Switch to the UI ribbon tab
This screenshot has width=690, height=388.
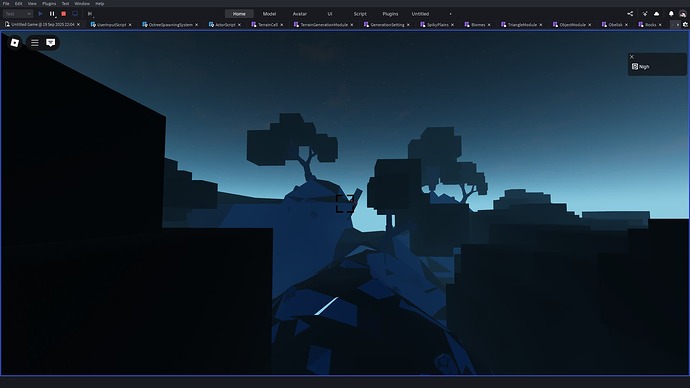click(330, 14)
